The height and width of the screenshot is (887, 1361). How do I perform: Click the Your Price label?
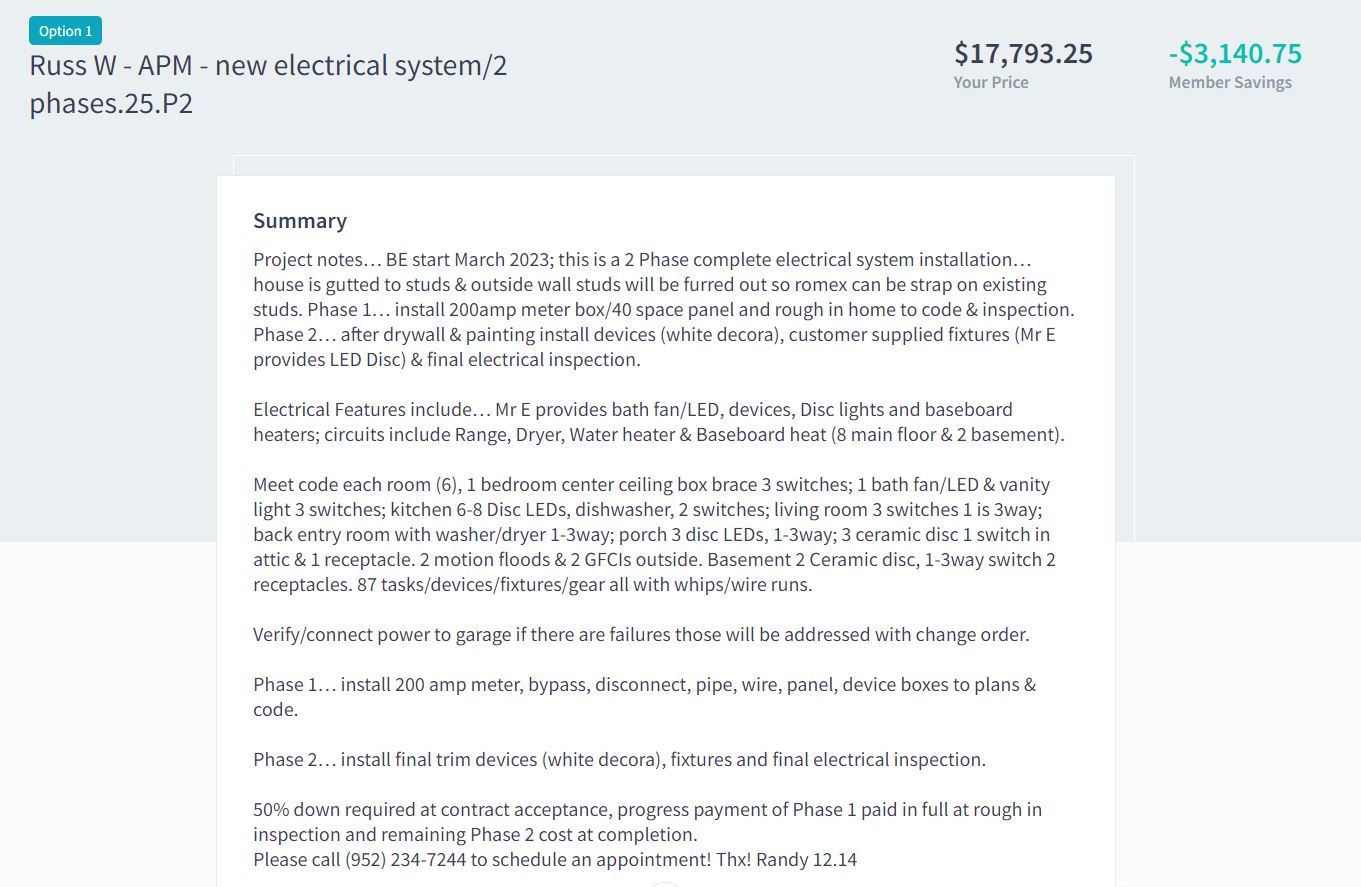click(x=990, y=82)
